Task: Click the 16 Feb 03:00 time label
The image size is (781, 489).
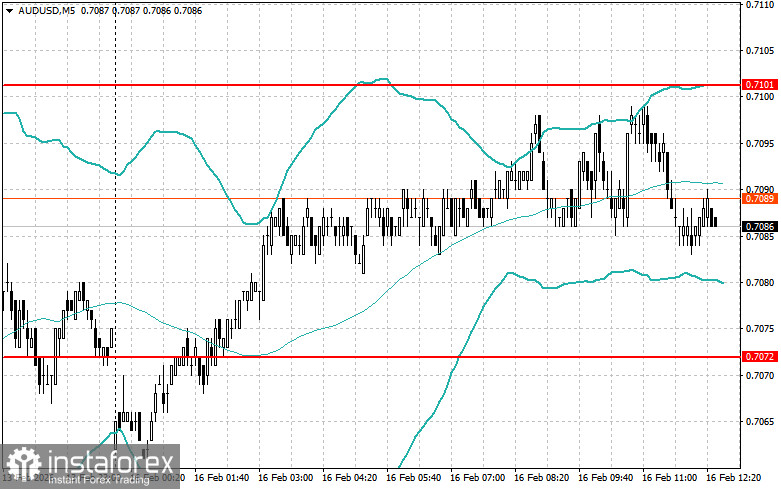Action: (x=285, y=478)
